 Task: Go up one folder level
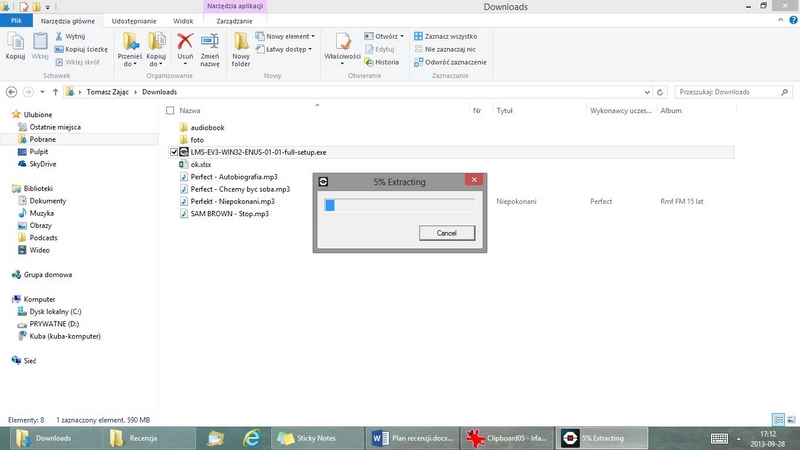[55, 92]
